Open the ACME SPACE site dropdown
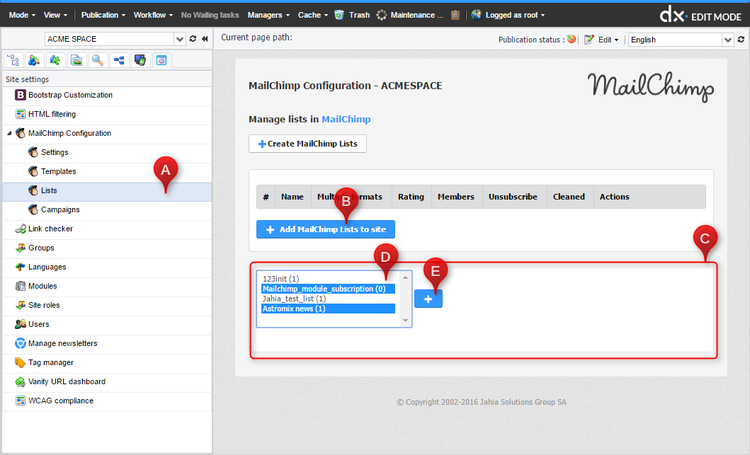This screenshot has width=750, height=455. pyautogui.click(x=179, y=39)
